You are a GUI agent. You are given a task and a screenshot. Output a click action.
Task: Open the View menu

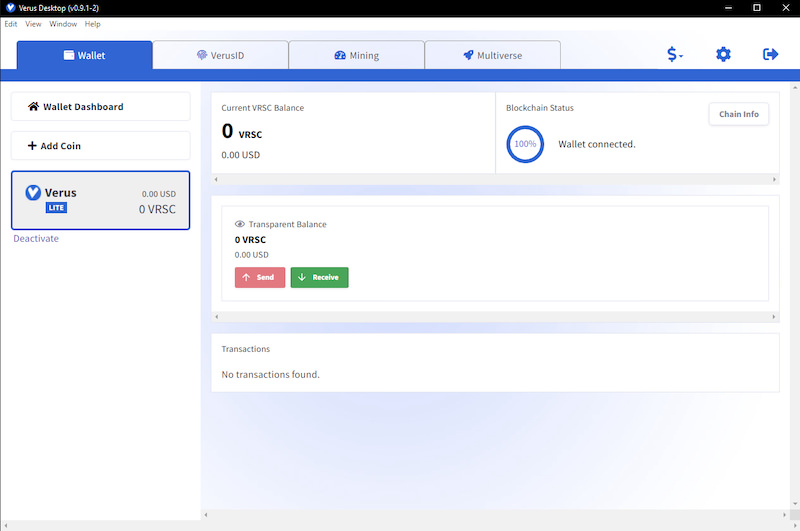pos(33,24)
